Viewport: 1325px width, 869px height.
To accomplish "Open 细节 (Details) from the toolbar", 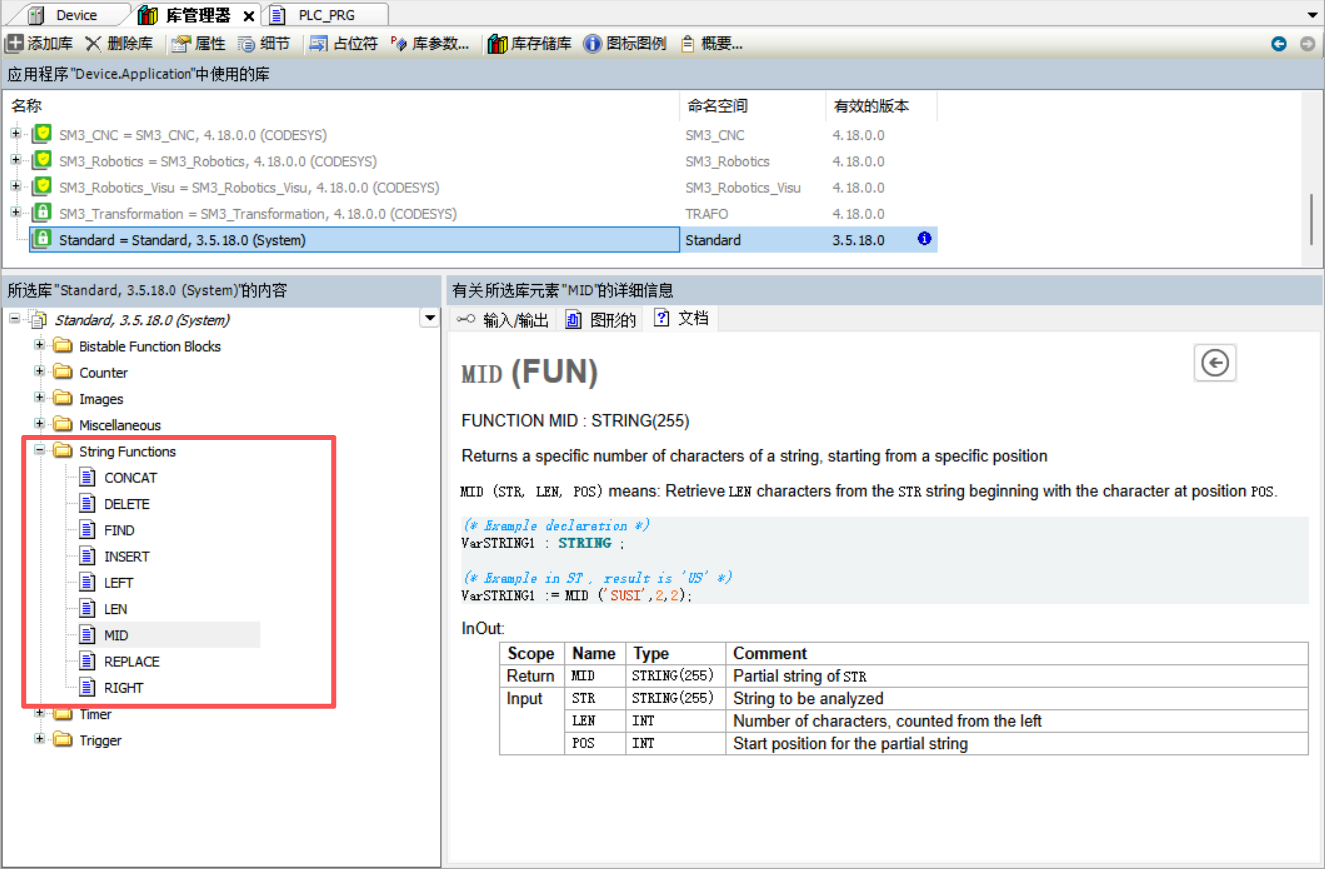I will [x=264, y=44].
